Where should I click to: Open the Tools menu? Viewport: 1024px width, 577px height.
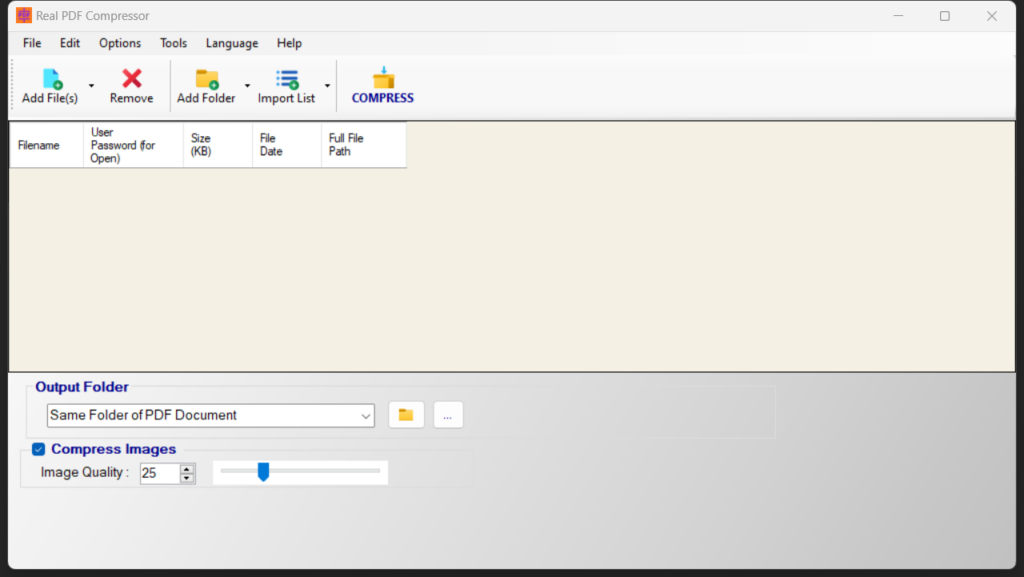coord(173,43)
